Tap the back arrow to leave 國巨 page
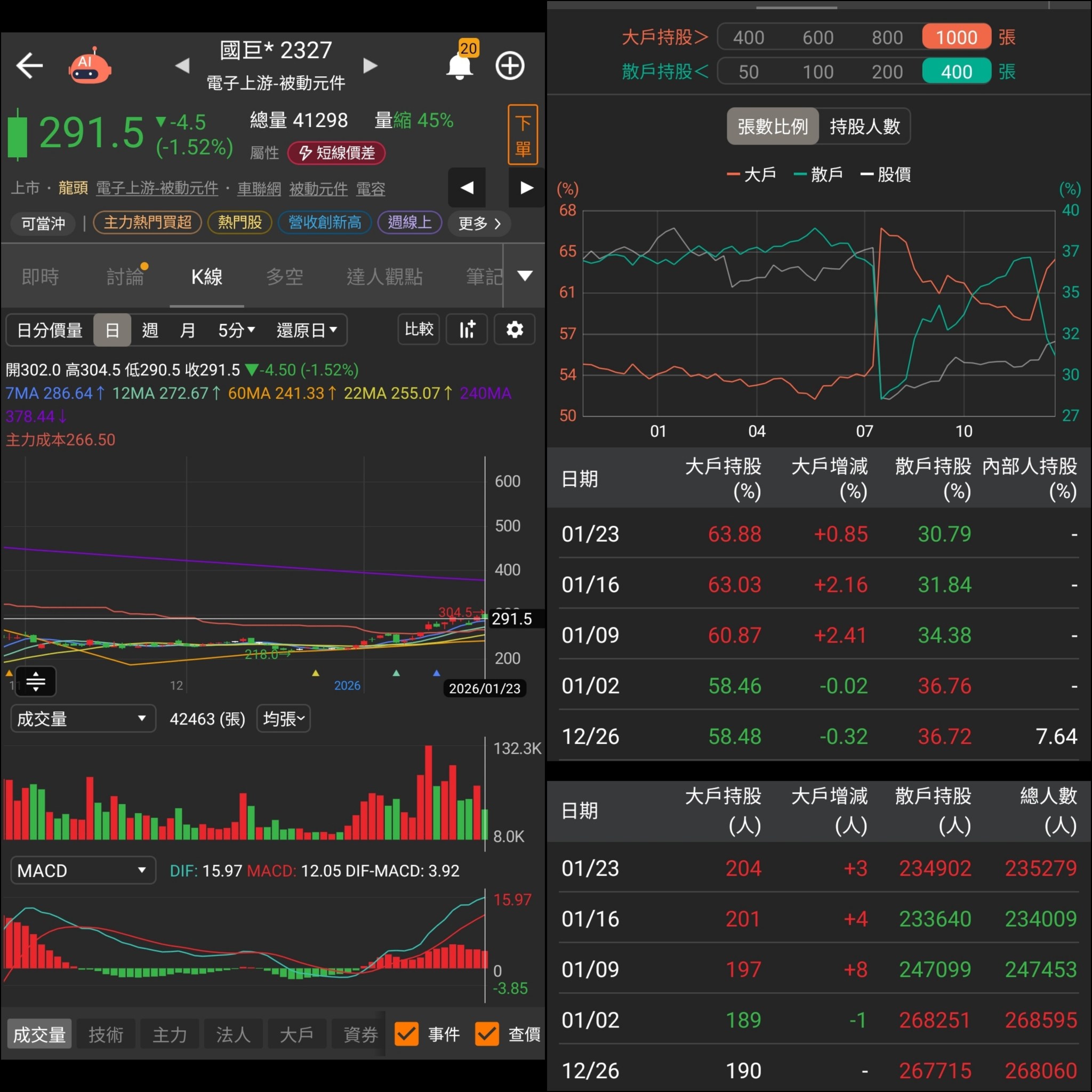Viewport: 1092px width, 1092px height. tap(29, 65)
